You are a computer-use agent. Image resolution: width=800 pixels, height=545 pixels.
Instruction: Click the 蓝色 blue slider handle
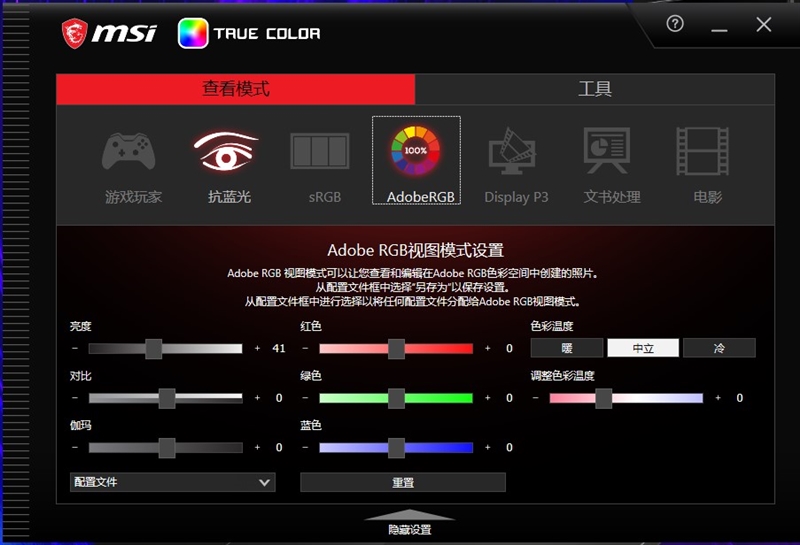point(396,448)
